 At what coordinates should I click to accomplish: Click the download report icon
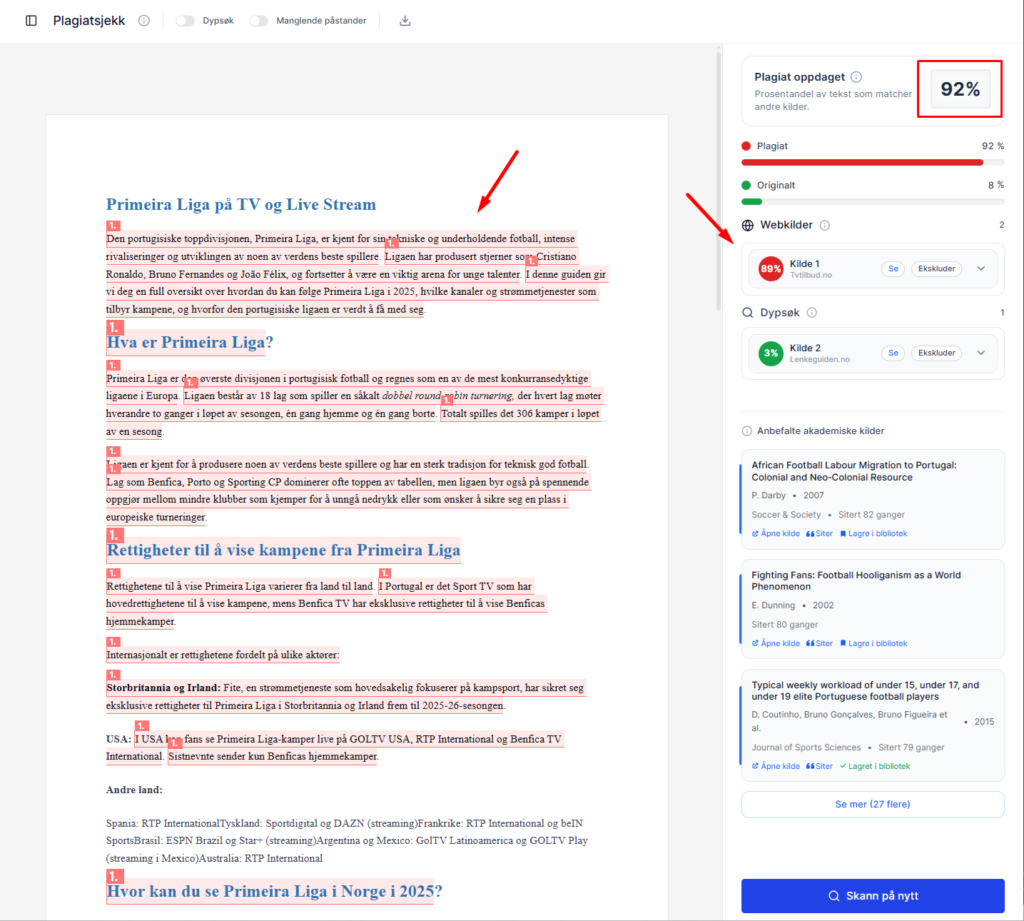click(x=405, y=20)
